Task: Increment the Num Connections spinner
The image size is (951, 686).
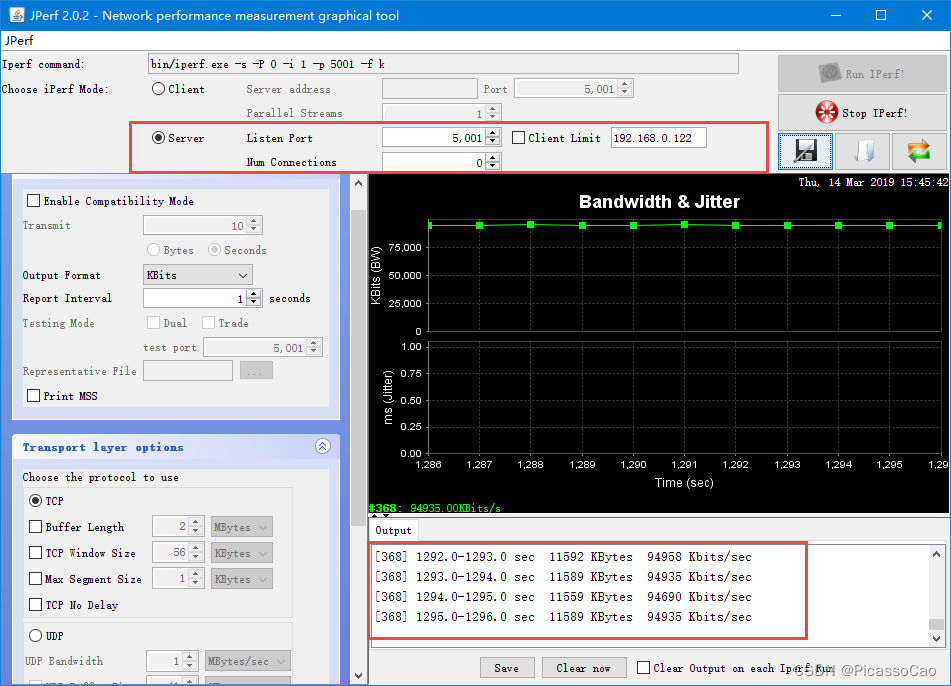Action: 493,158
